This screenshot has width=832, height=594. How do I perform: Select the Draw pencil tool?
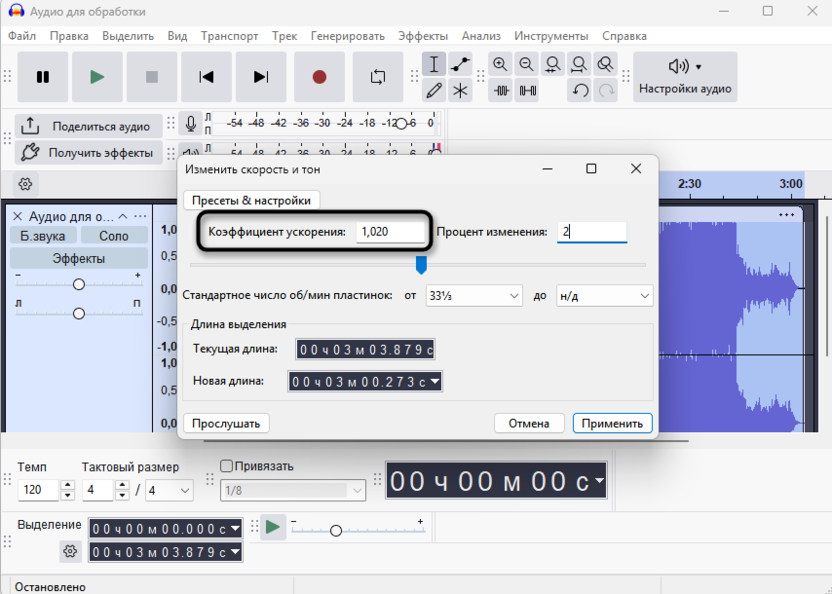[434, 91]
